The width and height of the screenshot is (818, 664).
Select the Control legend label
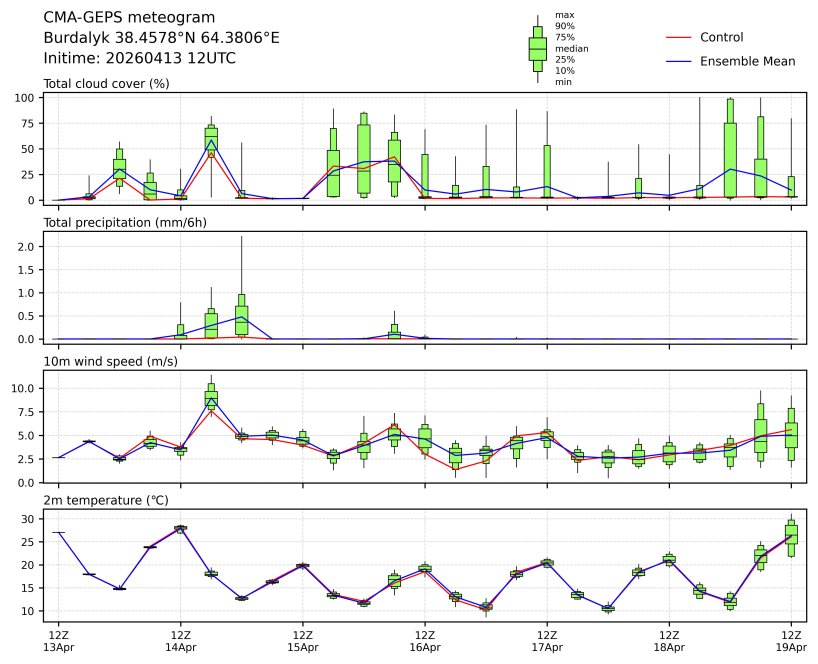coord(721,37)
